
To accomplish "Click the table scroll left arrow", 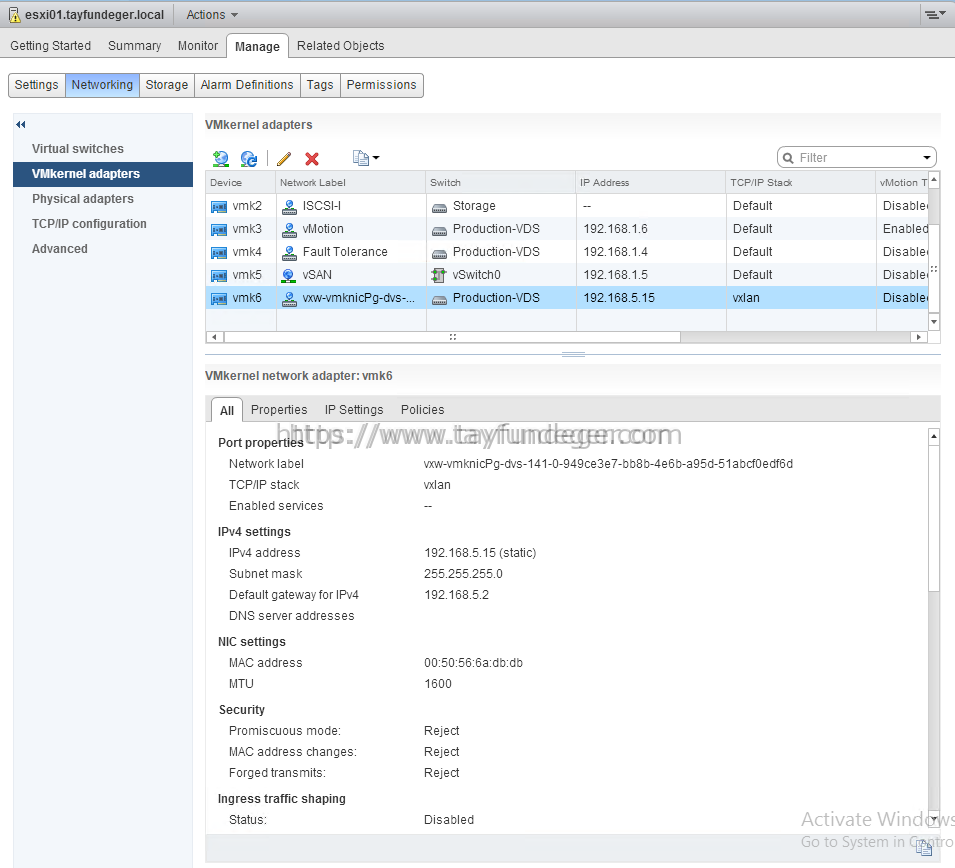I will coord(214,337).
